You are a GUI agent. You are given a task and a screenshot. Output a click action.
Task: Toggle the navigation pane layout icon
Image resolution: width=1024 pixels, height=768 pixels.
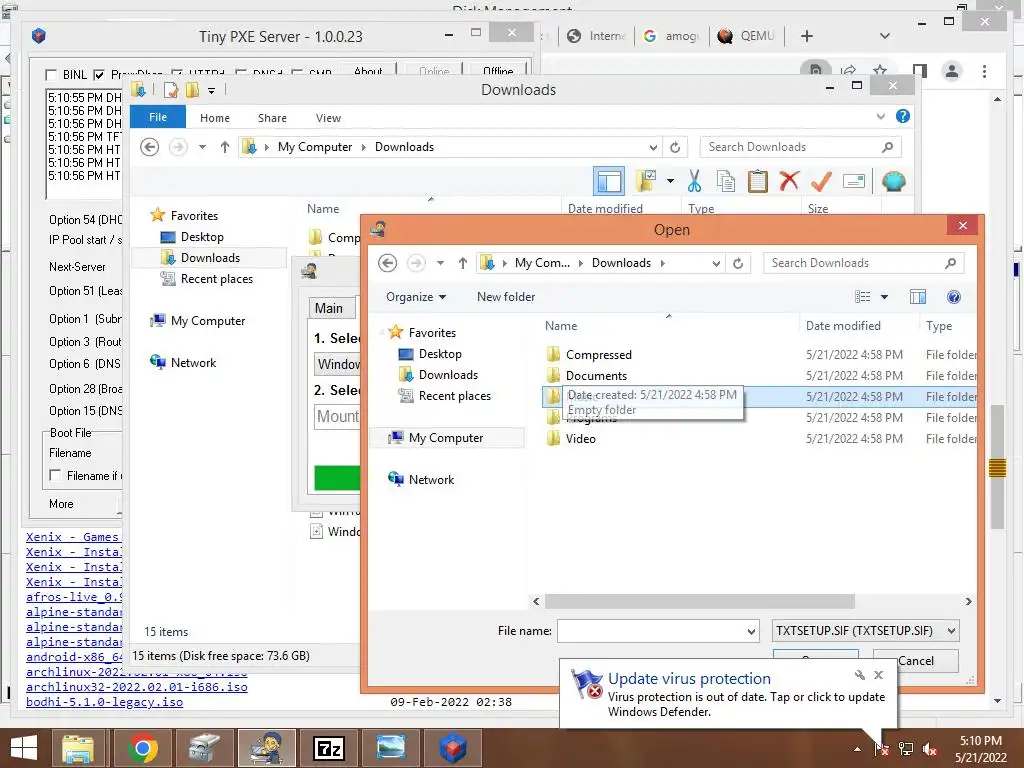click(x=609, y=182)
